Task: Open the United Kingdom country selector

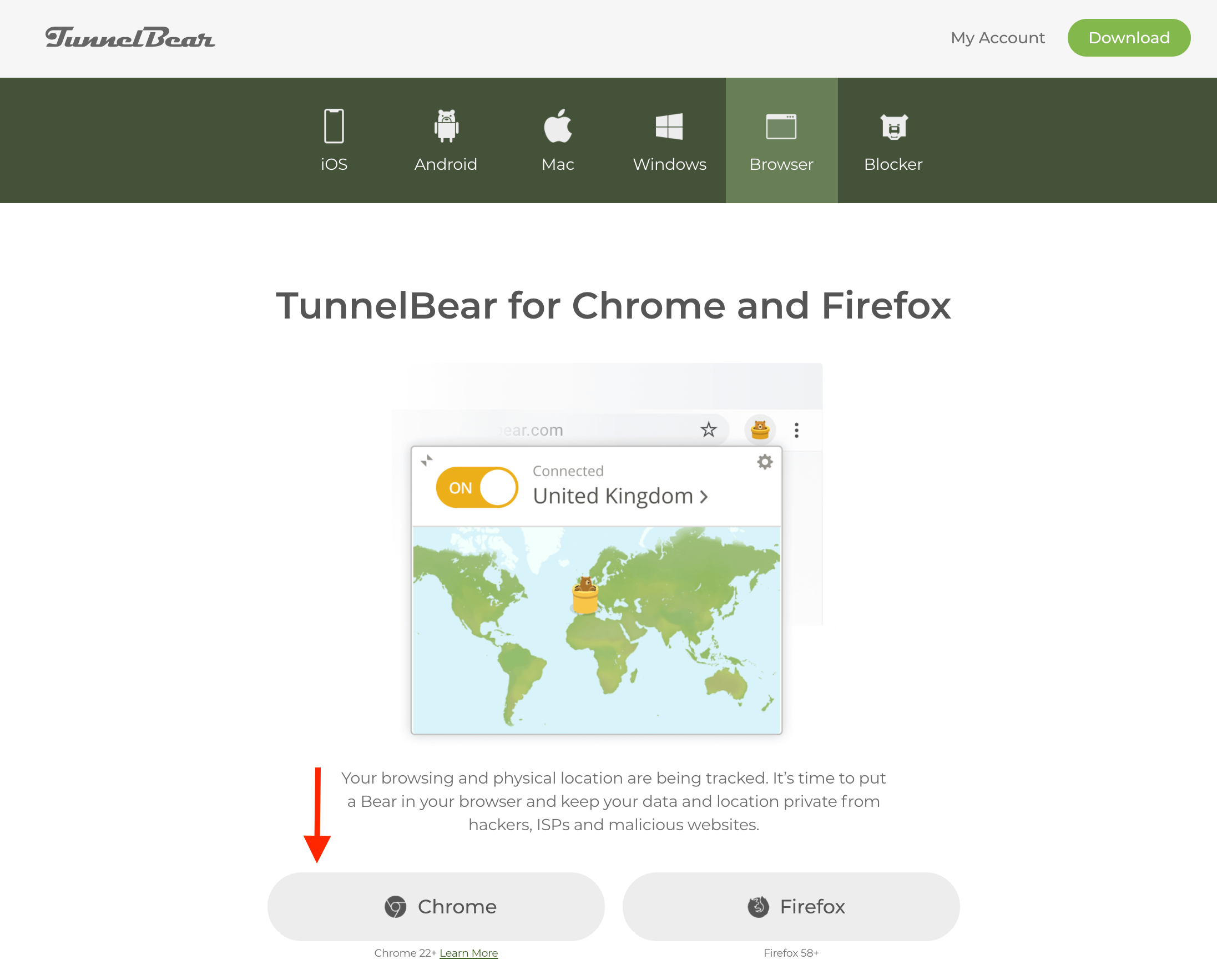Action: tap(620, 496)
